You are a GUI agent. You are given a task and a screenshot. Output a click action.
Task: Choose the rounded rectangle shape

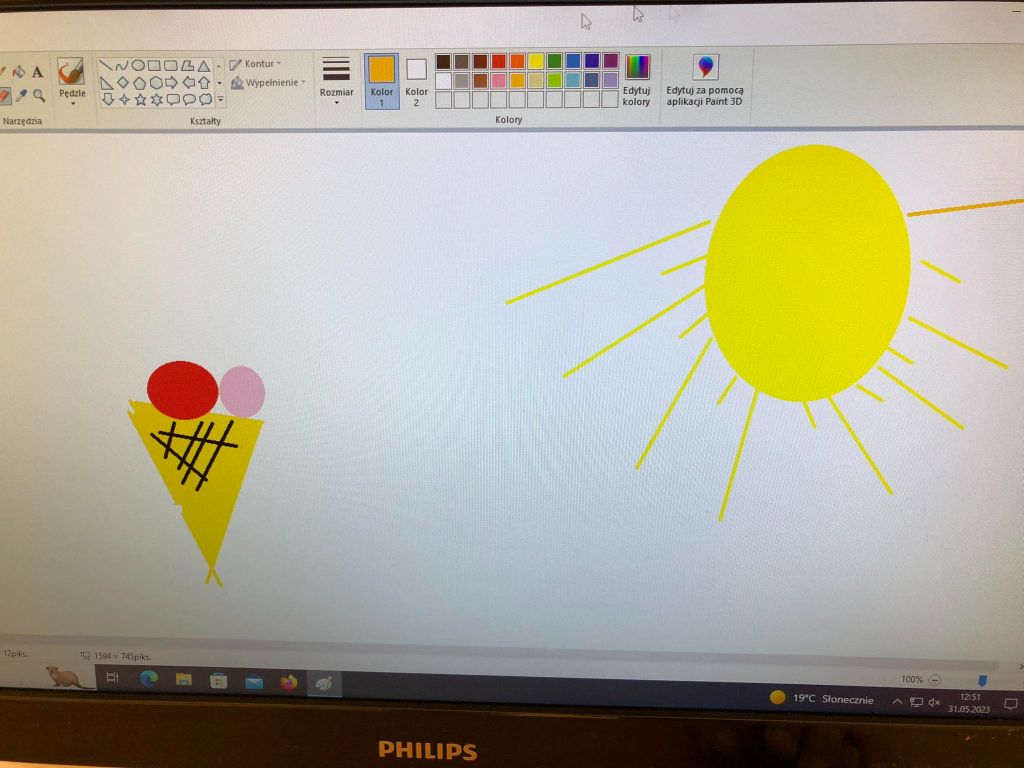click(170, 65)
